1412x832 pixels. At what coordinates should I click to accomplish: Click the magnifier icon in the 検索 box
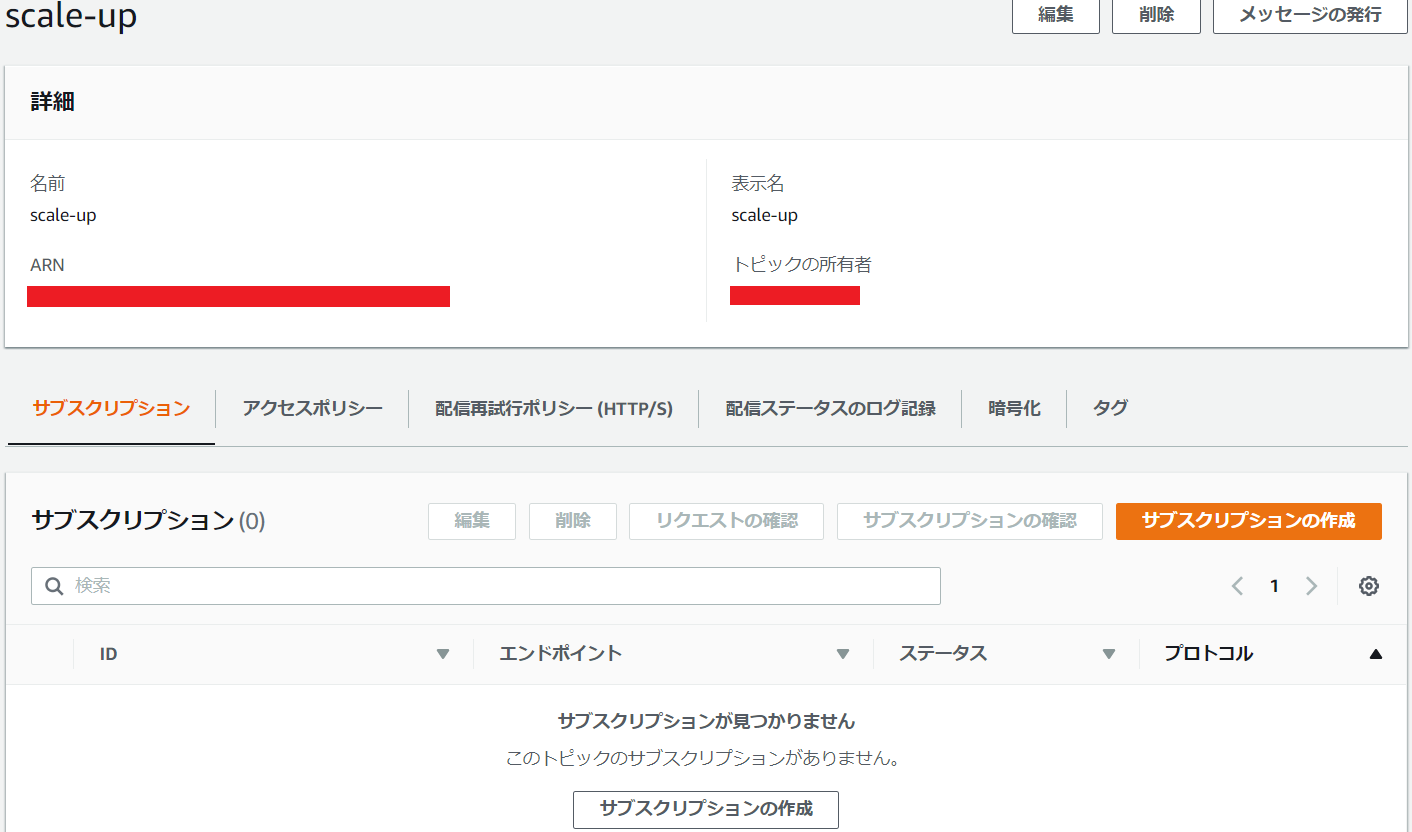click(x=55, y=586)
